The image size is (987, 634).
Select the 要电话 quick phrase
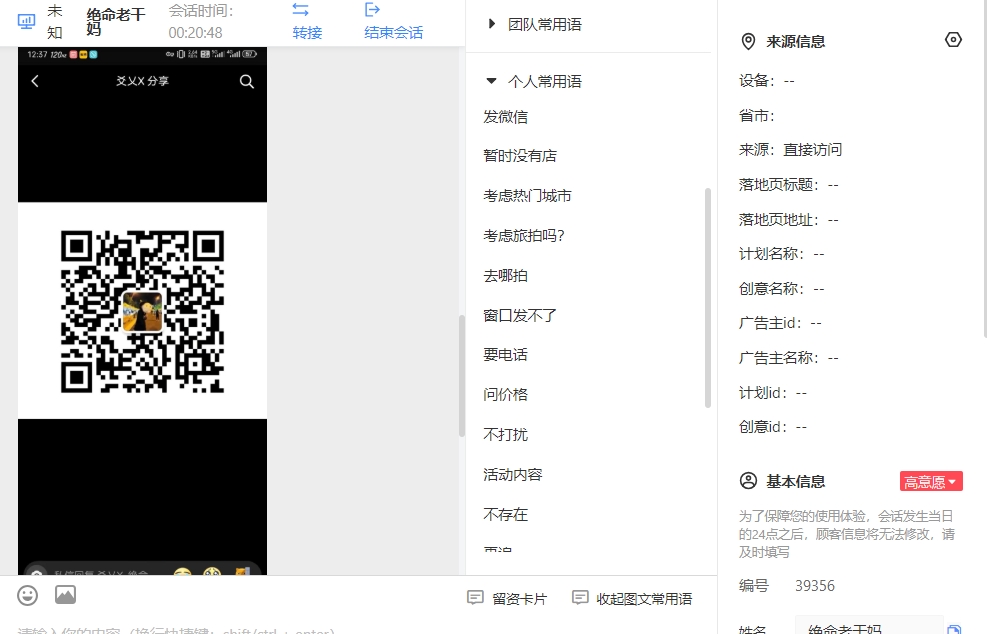point(505,355)
